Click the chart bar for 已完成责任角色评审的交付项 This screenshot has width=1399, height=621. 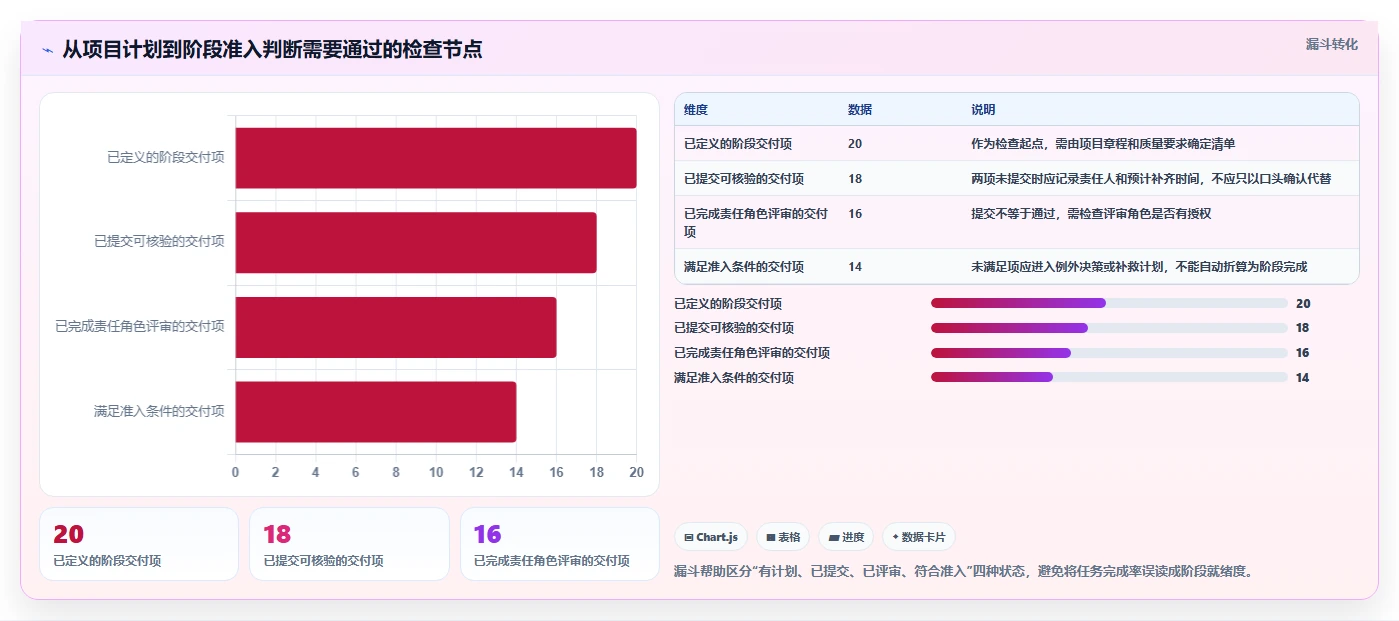click(x=396, y=327)
